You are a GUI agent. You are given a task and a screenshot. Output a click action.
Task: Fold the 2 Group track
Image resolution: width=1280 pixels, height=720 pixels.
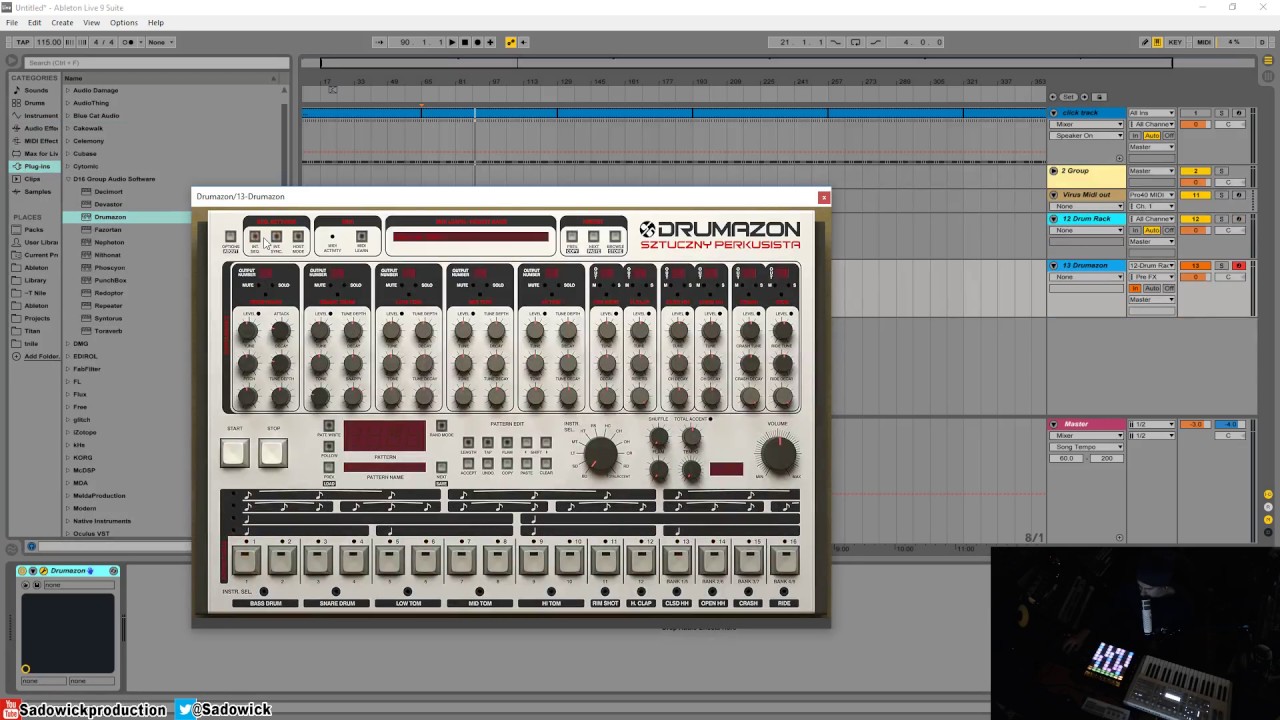tap(1053, 171)
